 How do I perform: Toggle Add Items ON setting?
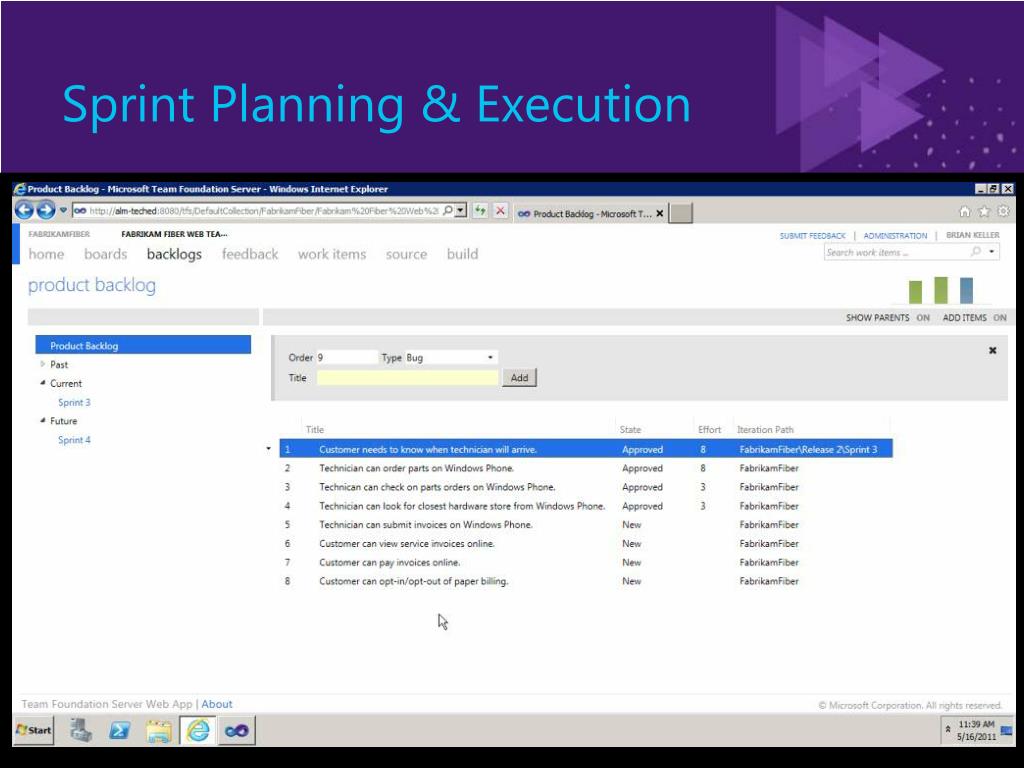click(x=974, y=317)
